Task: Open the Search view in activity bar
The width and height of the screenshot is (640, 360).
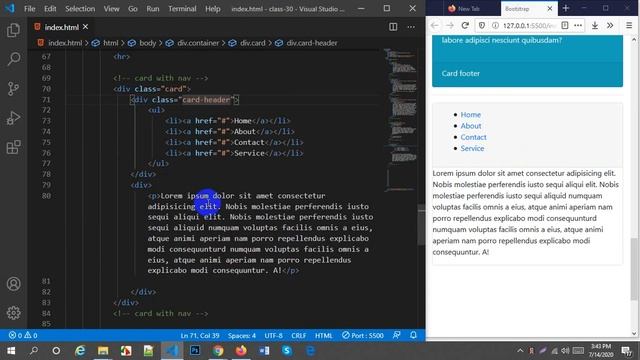Action: click(x=13, y=59)
